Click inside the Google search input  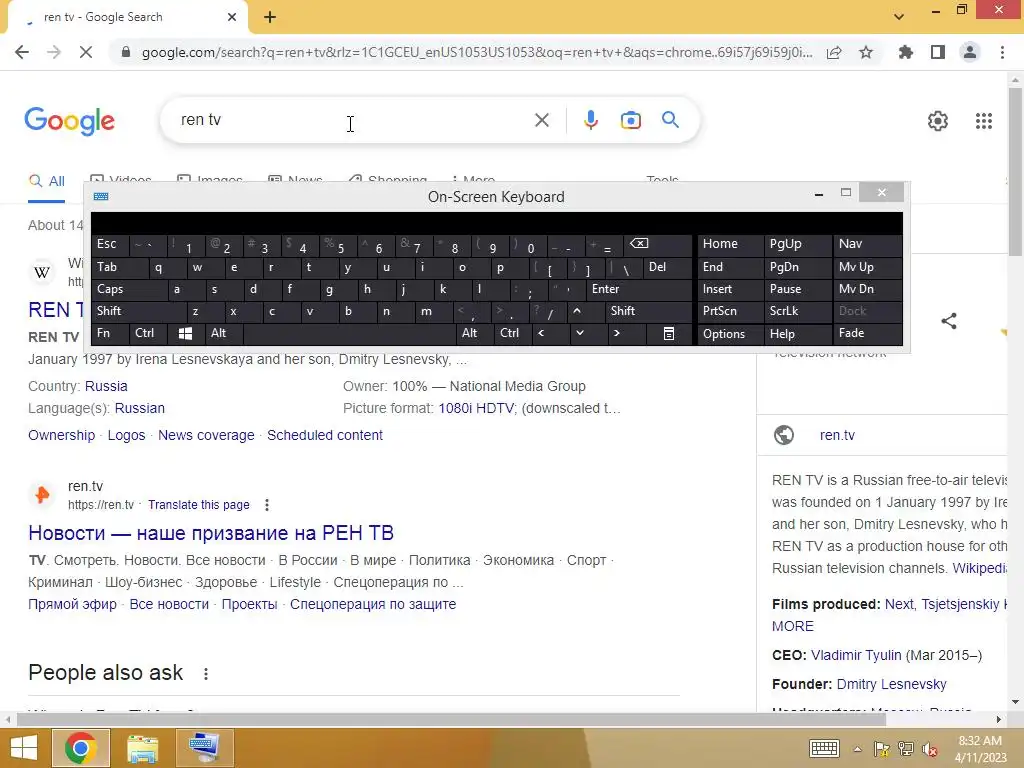[x=353, y=120]
